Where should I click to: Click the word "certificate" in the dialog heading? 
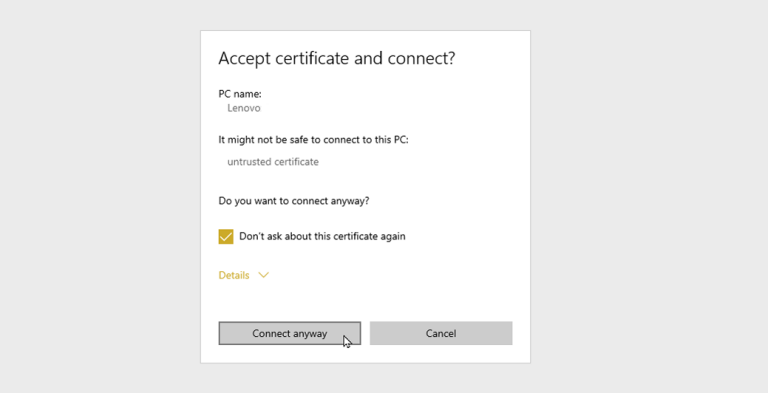click(312, 58)
